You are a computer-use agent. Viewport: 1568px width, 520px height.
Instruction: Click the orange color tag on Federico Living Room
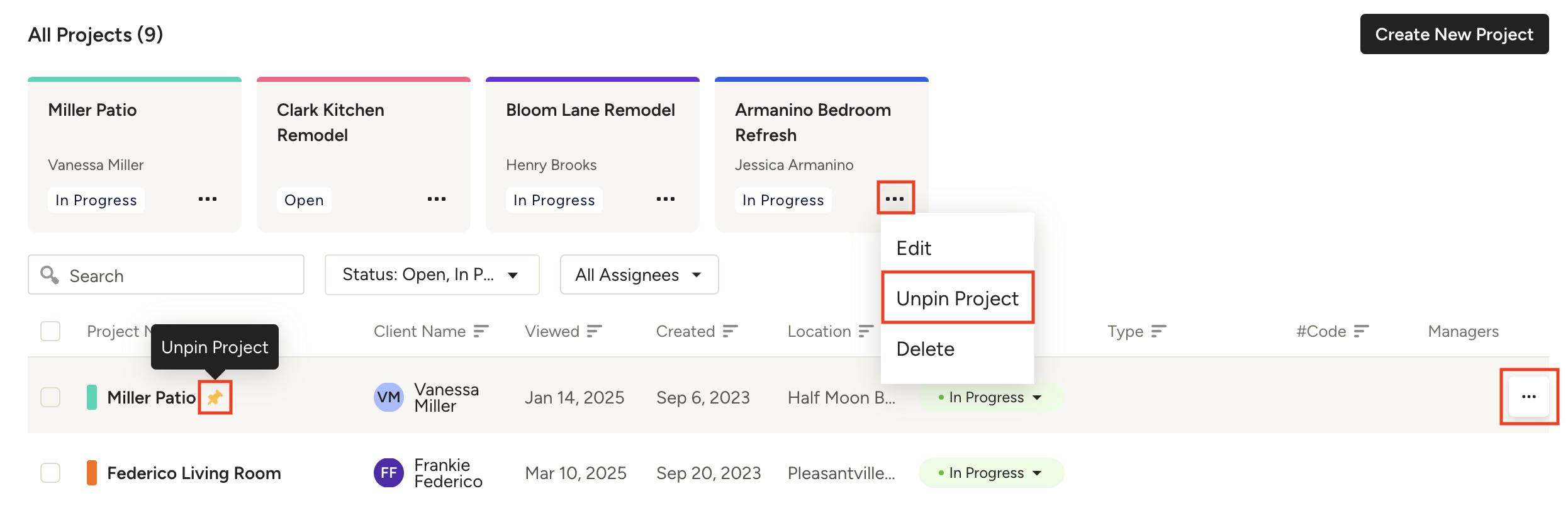[92, 473]
